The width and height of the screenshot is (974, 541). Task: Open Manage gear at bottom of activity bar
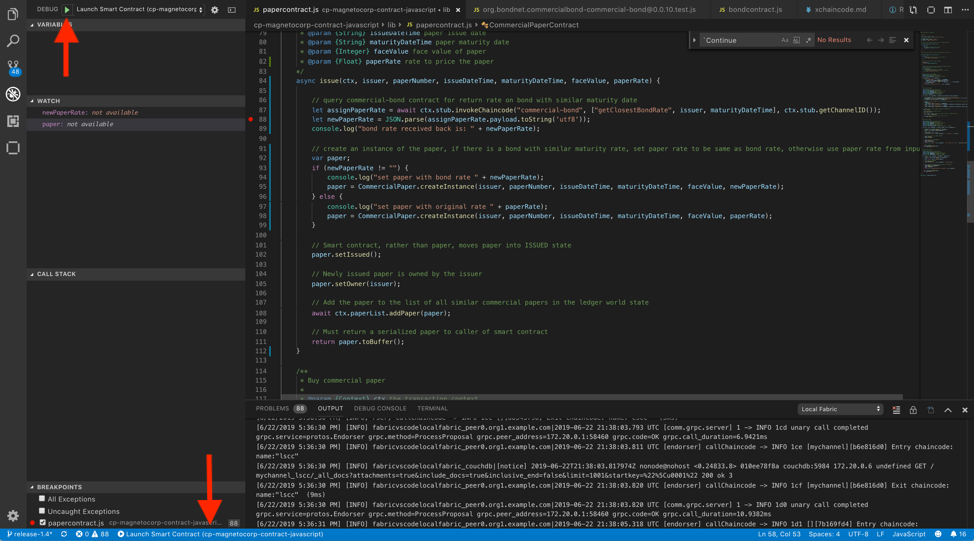tap(12, 516)
